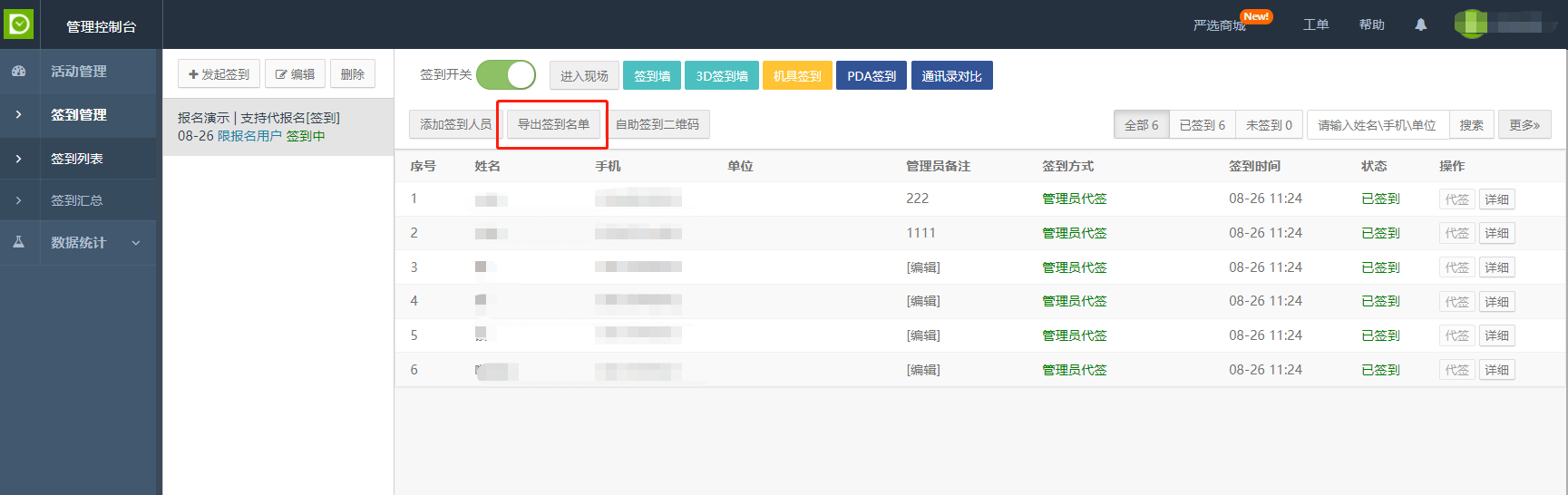Screen dimensions: 1568x495
Task: Click the green clock logo icon
Action: pos(19,24)
